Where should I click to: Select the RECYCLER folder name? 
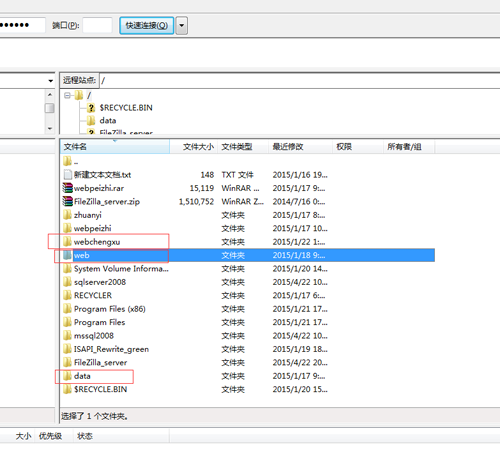point(93,296)
